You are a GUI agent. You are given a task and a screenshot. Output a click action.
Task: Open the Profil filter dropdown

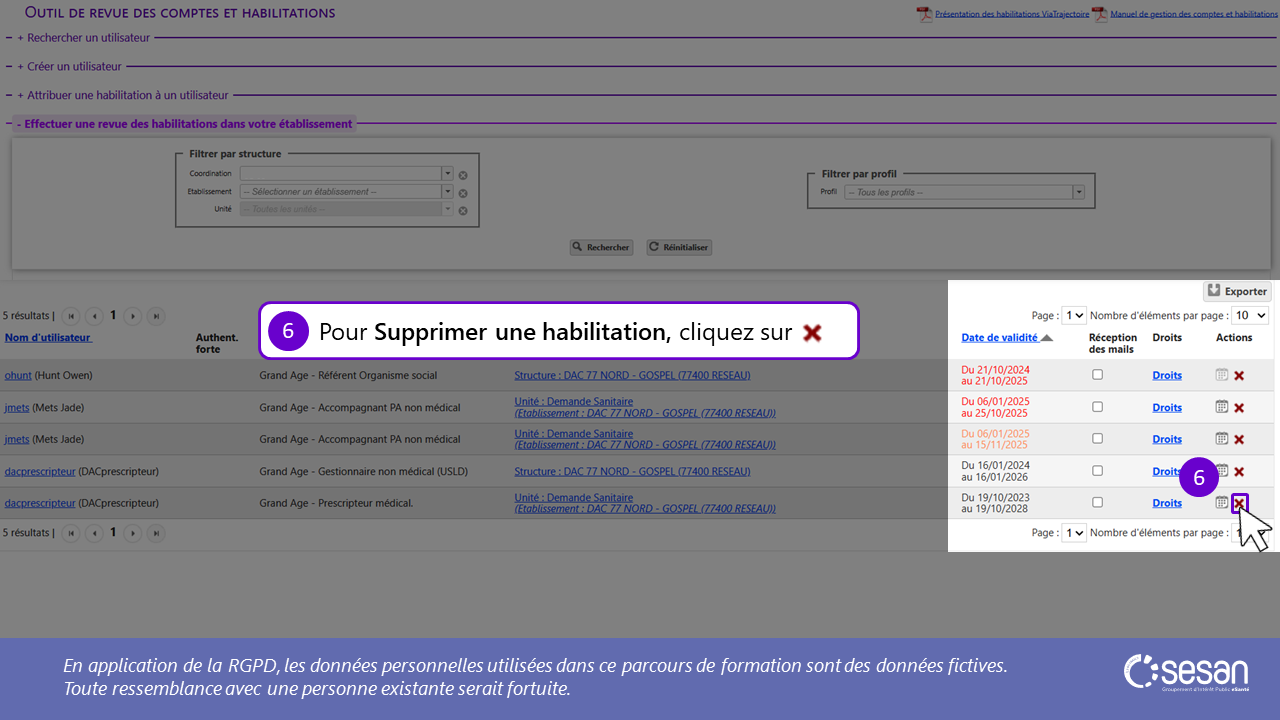[1078, 192]
